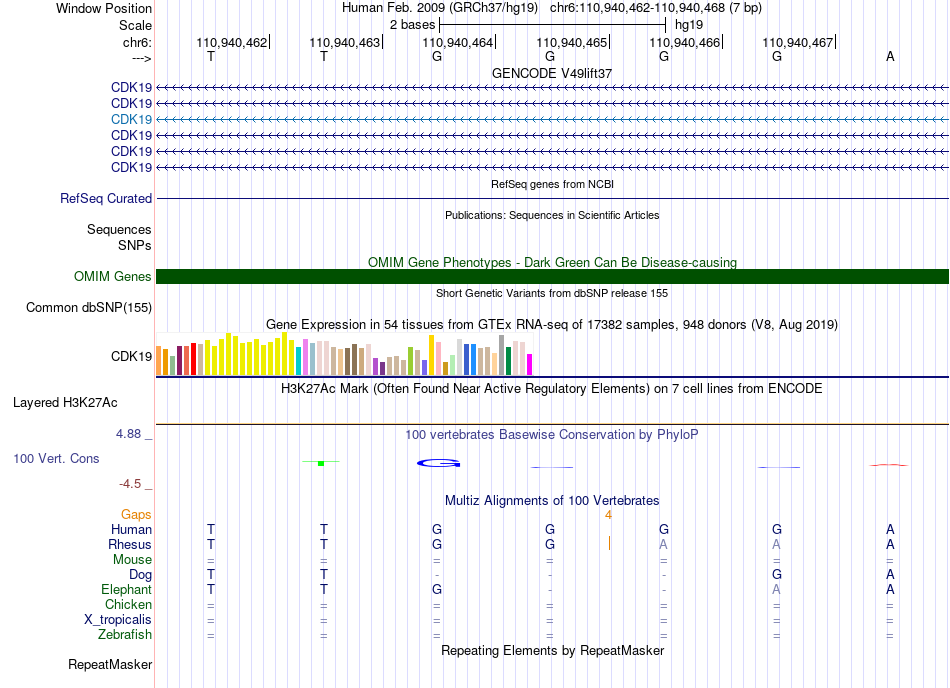Click the Dog alignment row label
Image resolution: width=950 pixels, height=688 pixels.
[140, 574]
